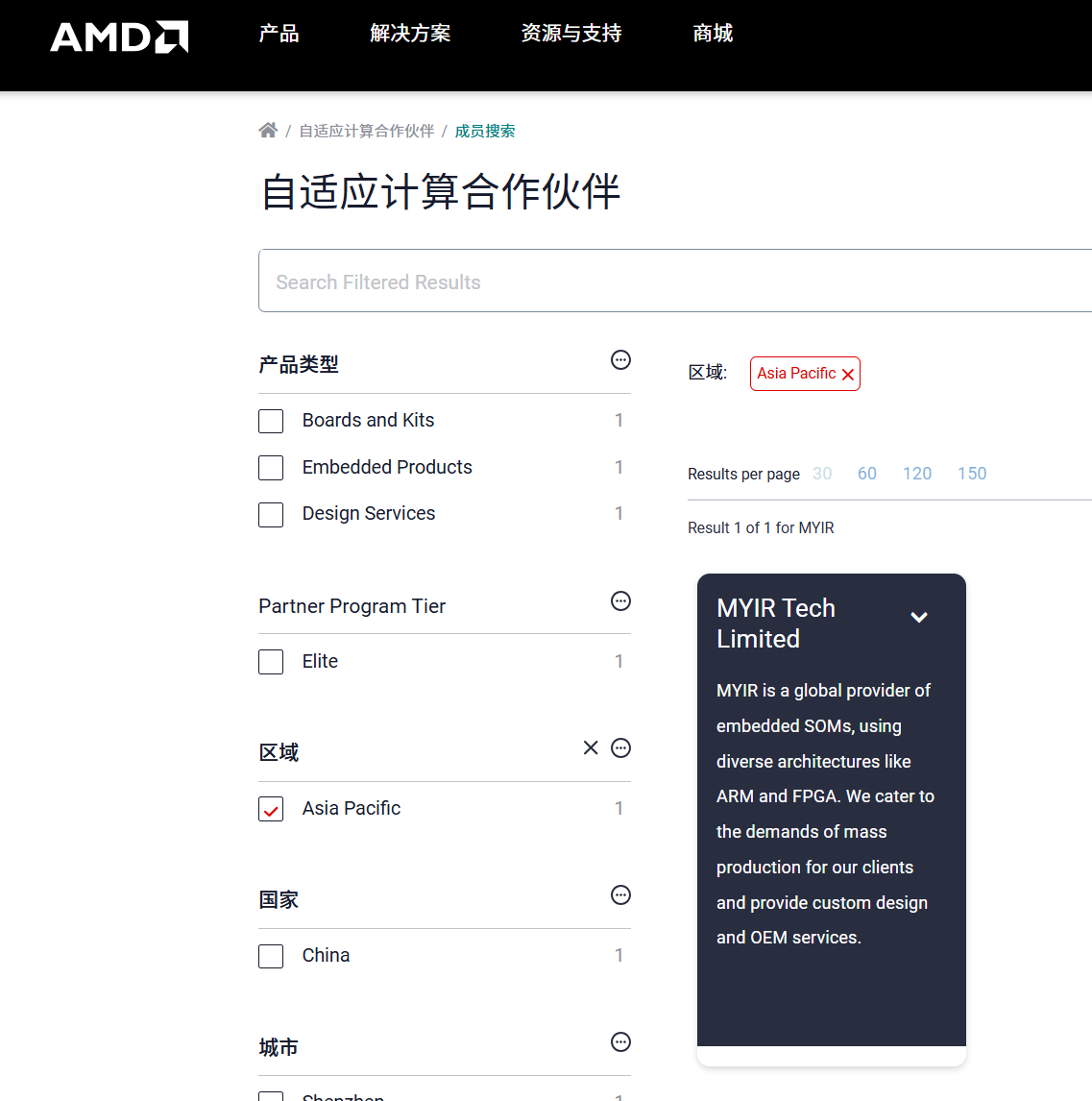Open the 产品 navigation menu
This screenshot has width=1092, height=1101.
point(279,34)
